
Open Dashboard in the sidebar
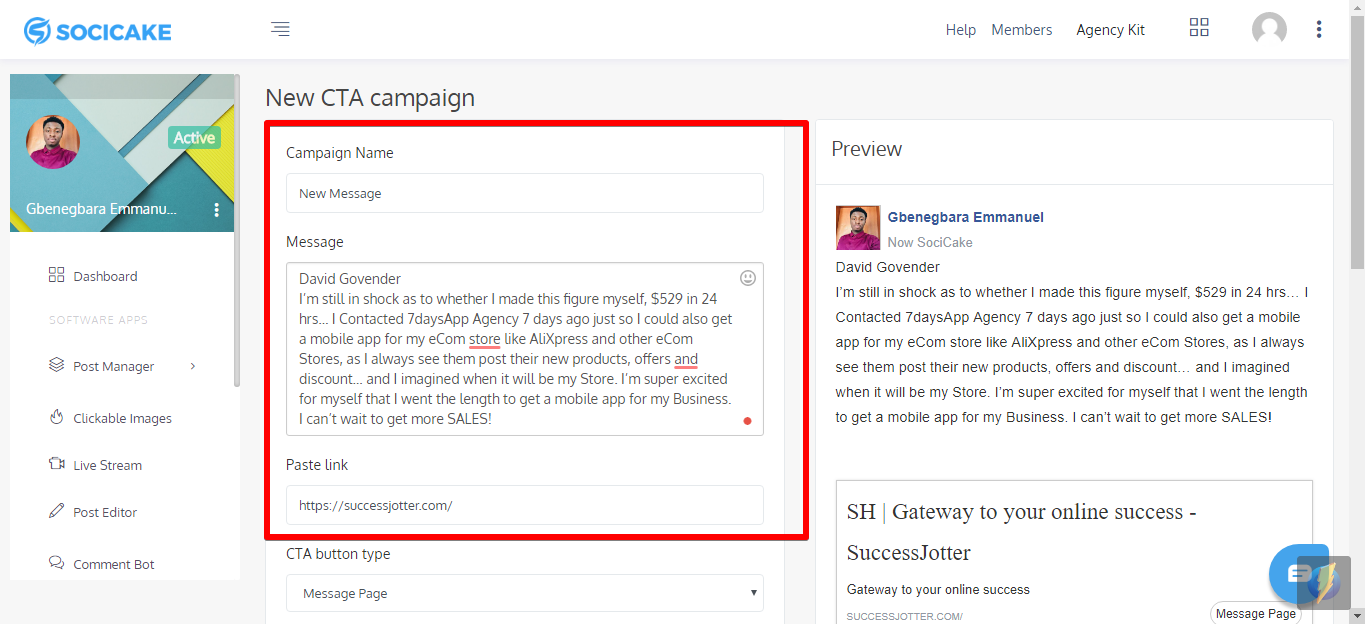pos(105,276)
